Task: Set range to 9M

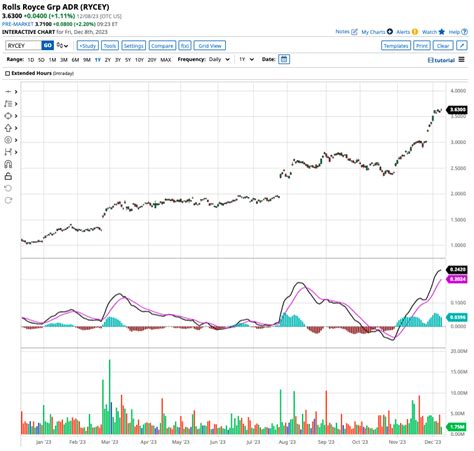Action: [x=87, y=60]
